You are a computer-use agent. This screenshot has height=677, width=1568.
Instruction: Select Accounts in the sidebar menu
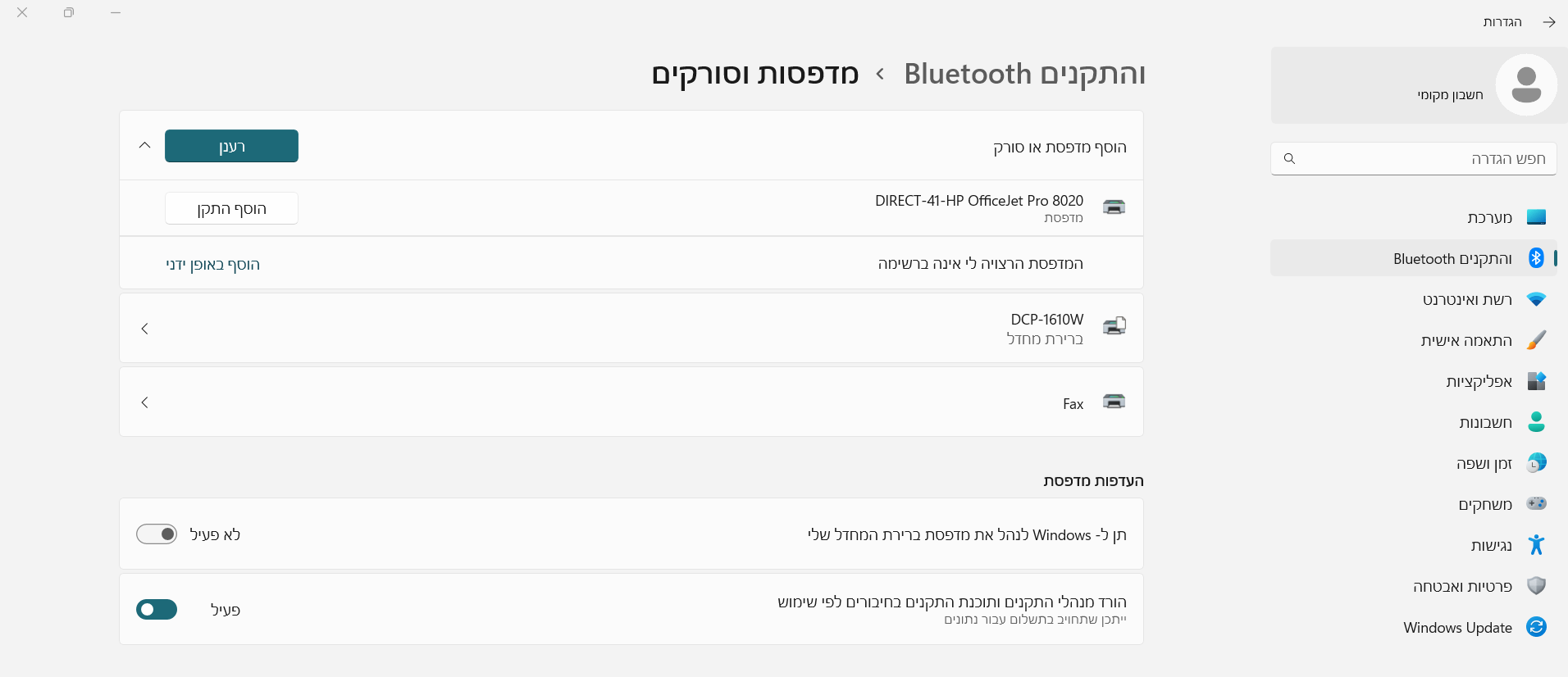1485,422
